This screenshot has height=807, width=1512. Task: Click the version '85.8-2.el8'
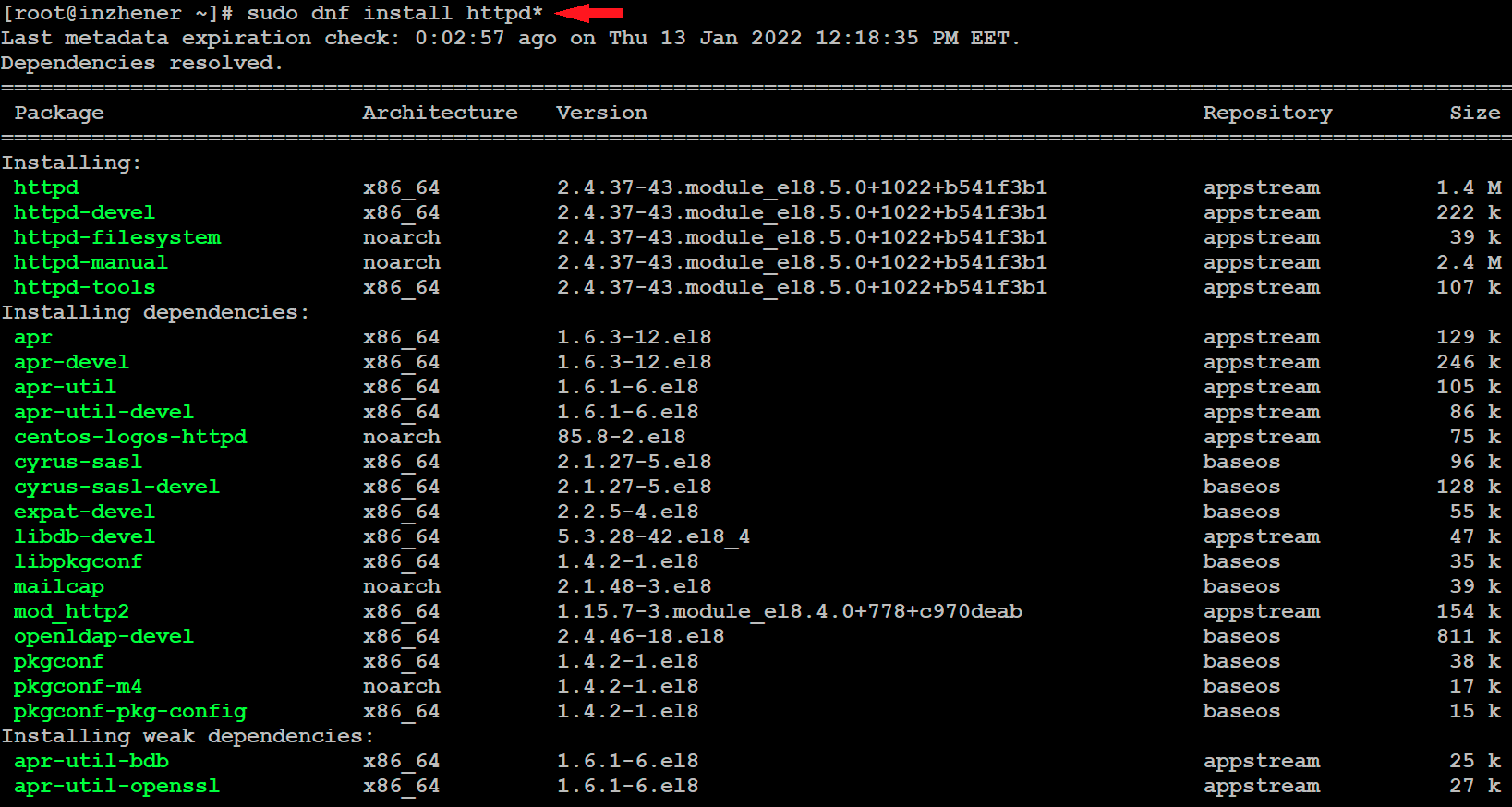pyautogui.click(x=621, y=437)
